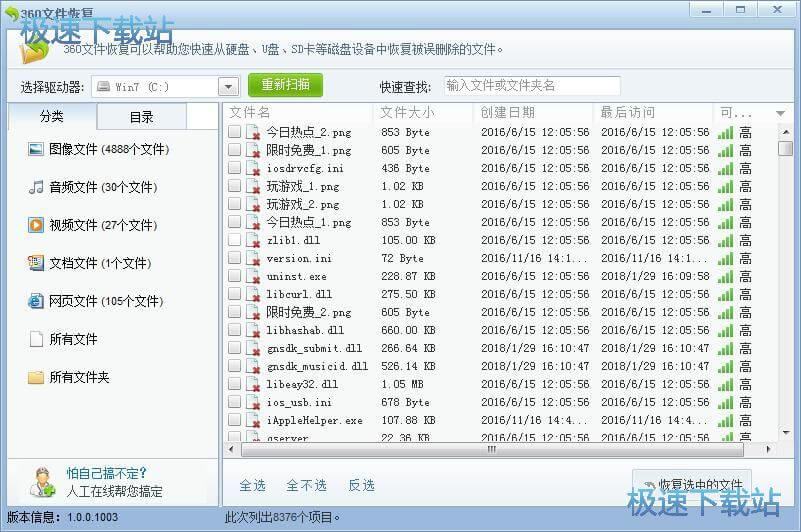This screenshot has height=532, width=801.
Task: Click recoverability signal bars for 今日热点_2.png
Action: click(725, 133)
